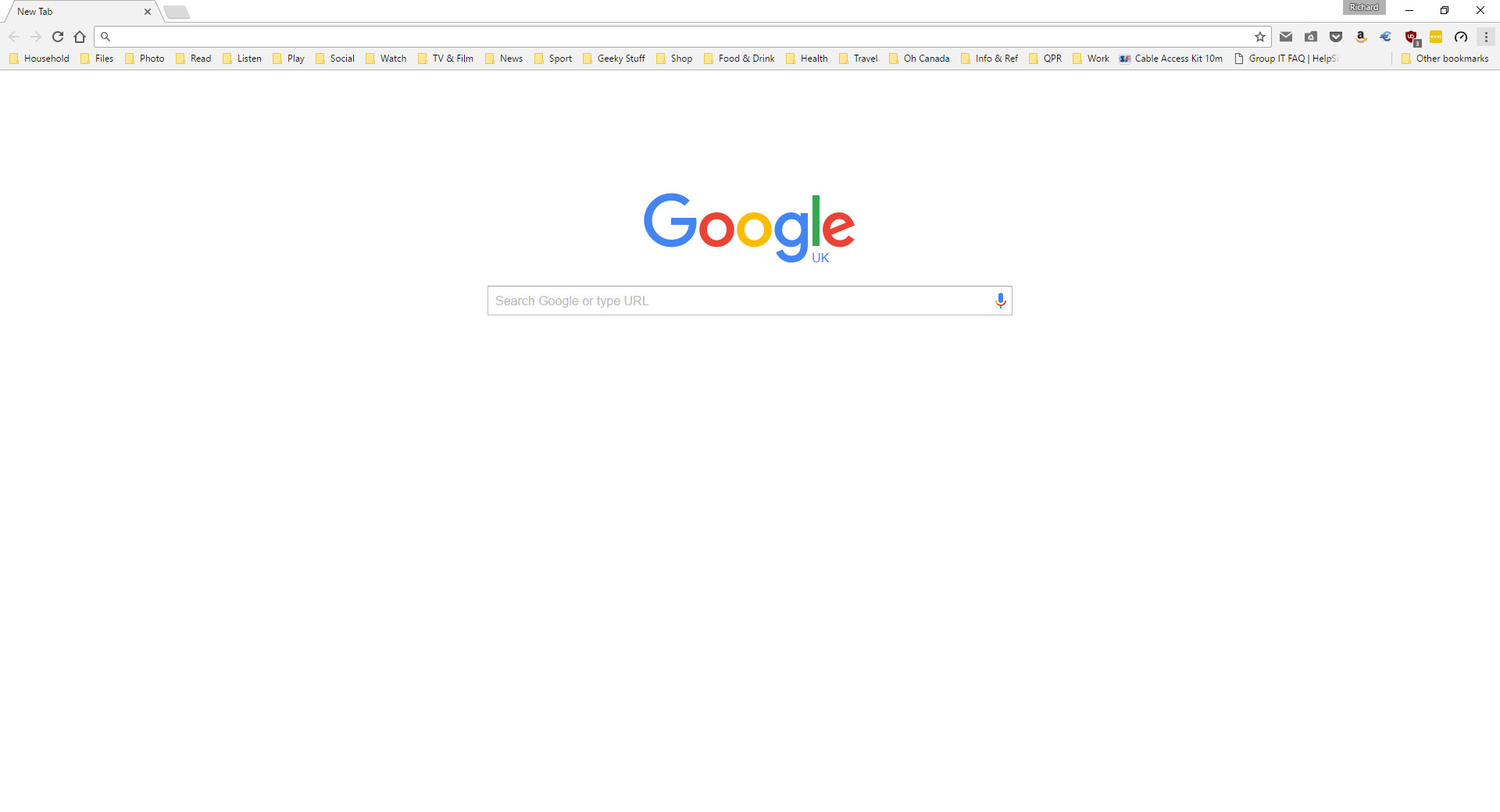Open the Google Drive extension icon

tap(1311, 37)
